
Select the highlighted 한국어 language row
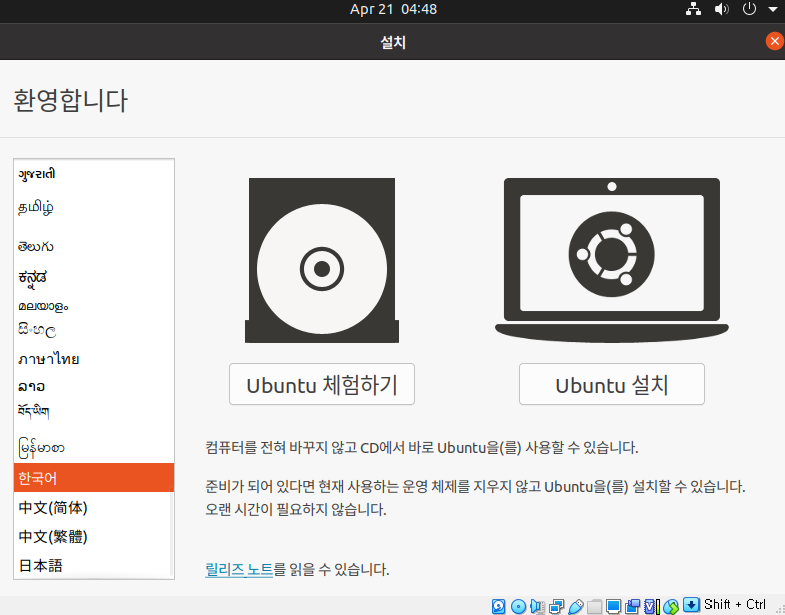click(94, 478)
